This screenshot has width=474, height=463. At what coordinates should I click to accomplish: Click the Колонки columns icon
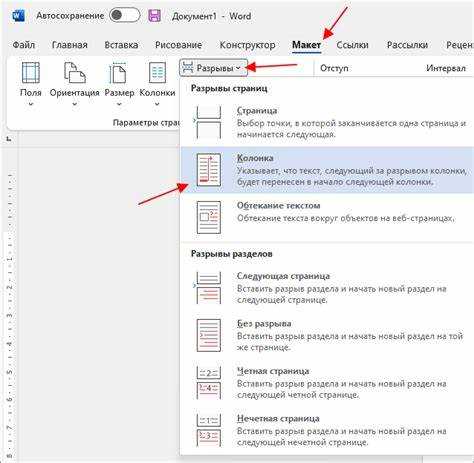[157, 73]
